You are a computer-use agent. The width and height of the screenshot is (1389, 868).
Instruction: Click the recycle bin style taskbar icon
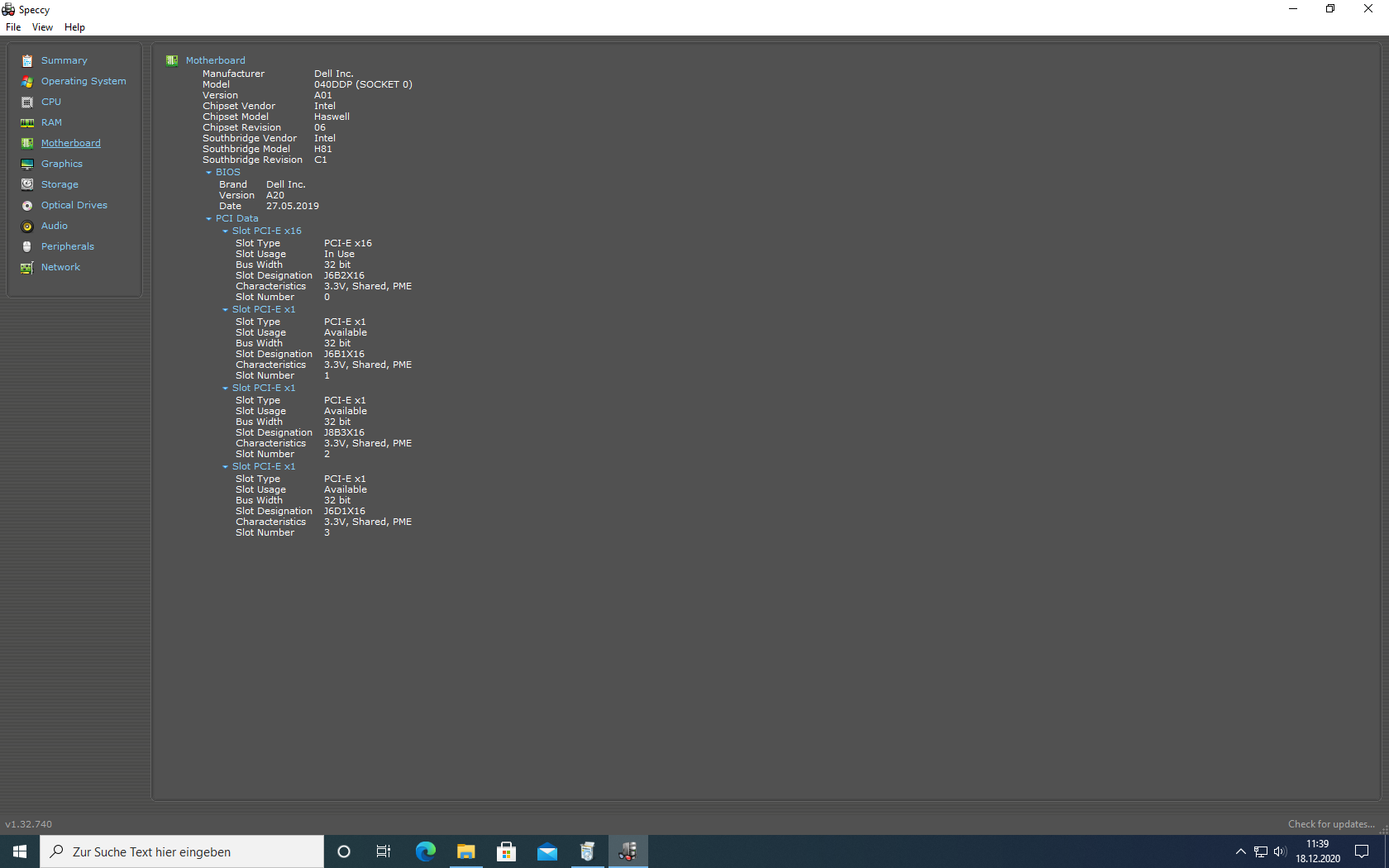(x=587, y=851)
